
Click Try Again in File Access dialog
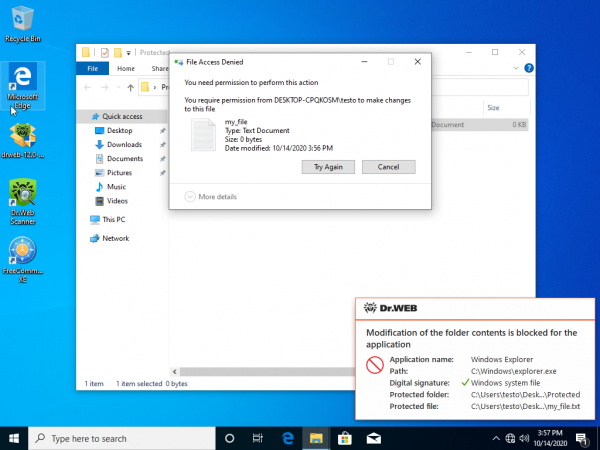click(x=327, y=167)
